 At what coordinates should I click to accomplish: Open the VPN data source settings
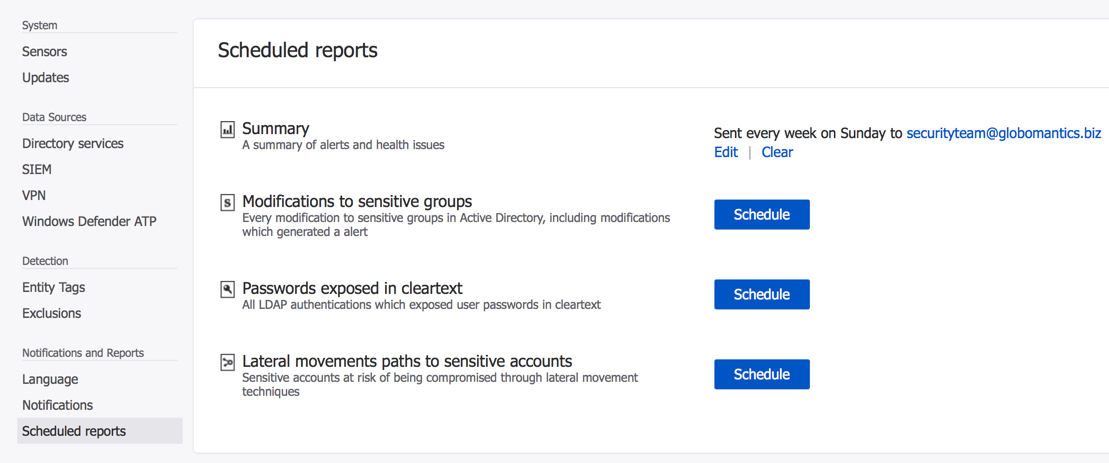tap(34, 195)
